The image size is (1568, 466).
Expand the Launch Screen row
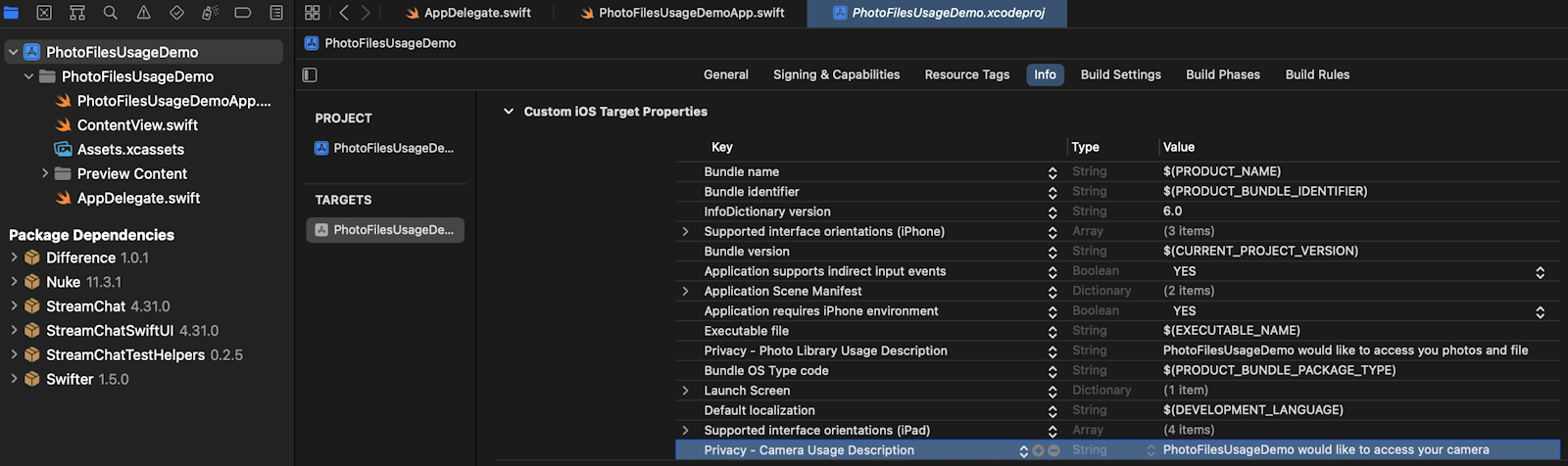[685, 391]
